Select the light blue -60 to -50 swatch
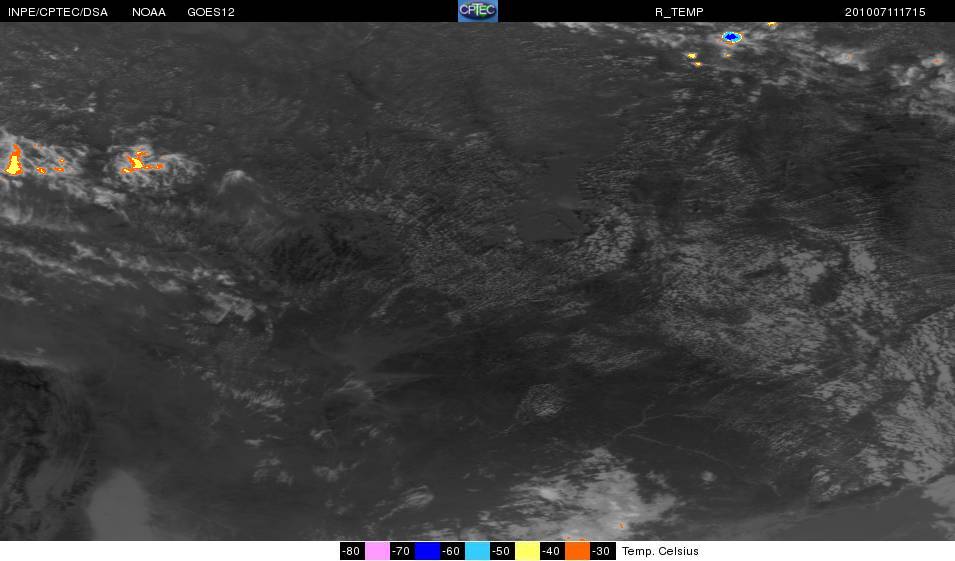The height and width of the screenshot is (561, 955). coord(477,551)
